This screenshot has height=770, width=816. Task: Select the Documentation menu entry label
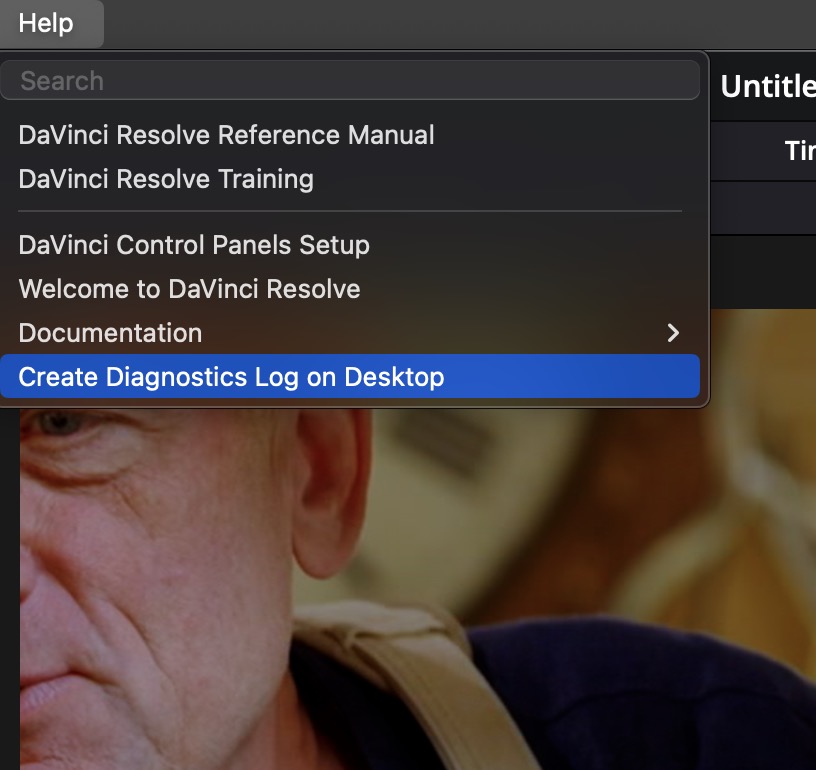110,333
